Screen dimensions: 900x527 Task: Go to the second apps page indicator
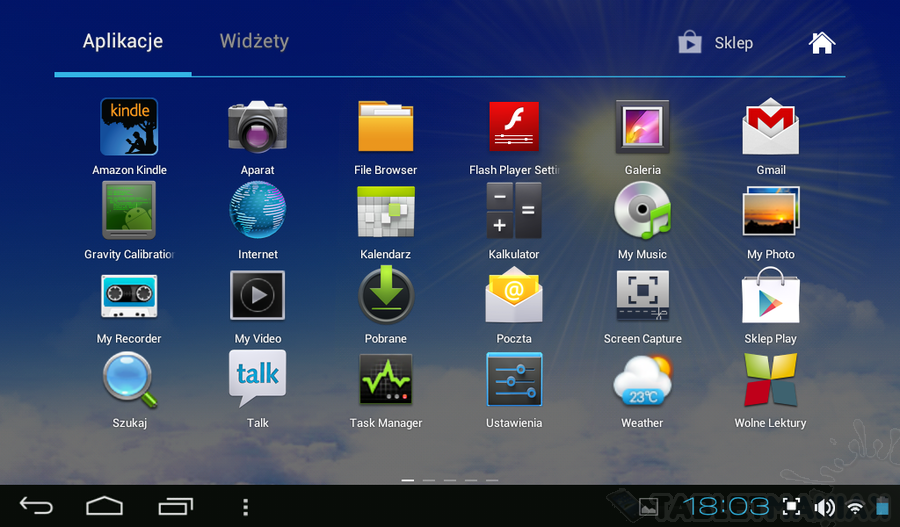click(x=429, y=480)
